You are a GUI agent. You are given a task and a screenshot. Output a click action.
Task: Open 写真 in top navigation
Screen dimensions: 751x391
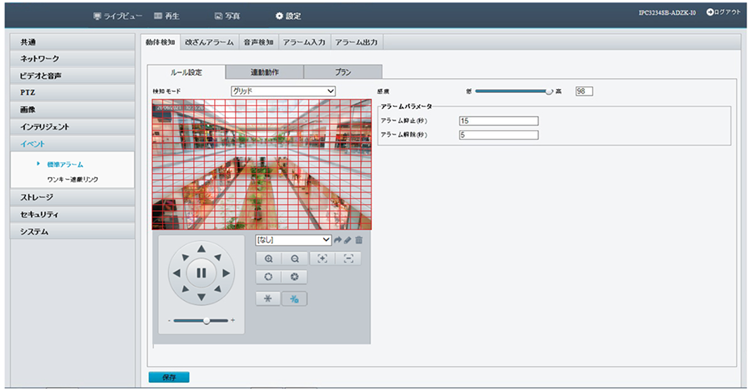[228, 16]
